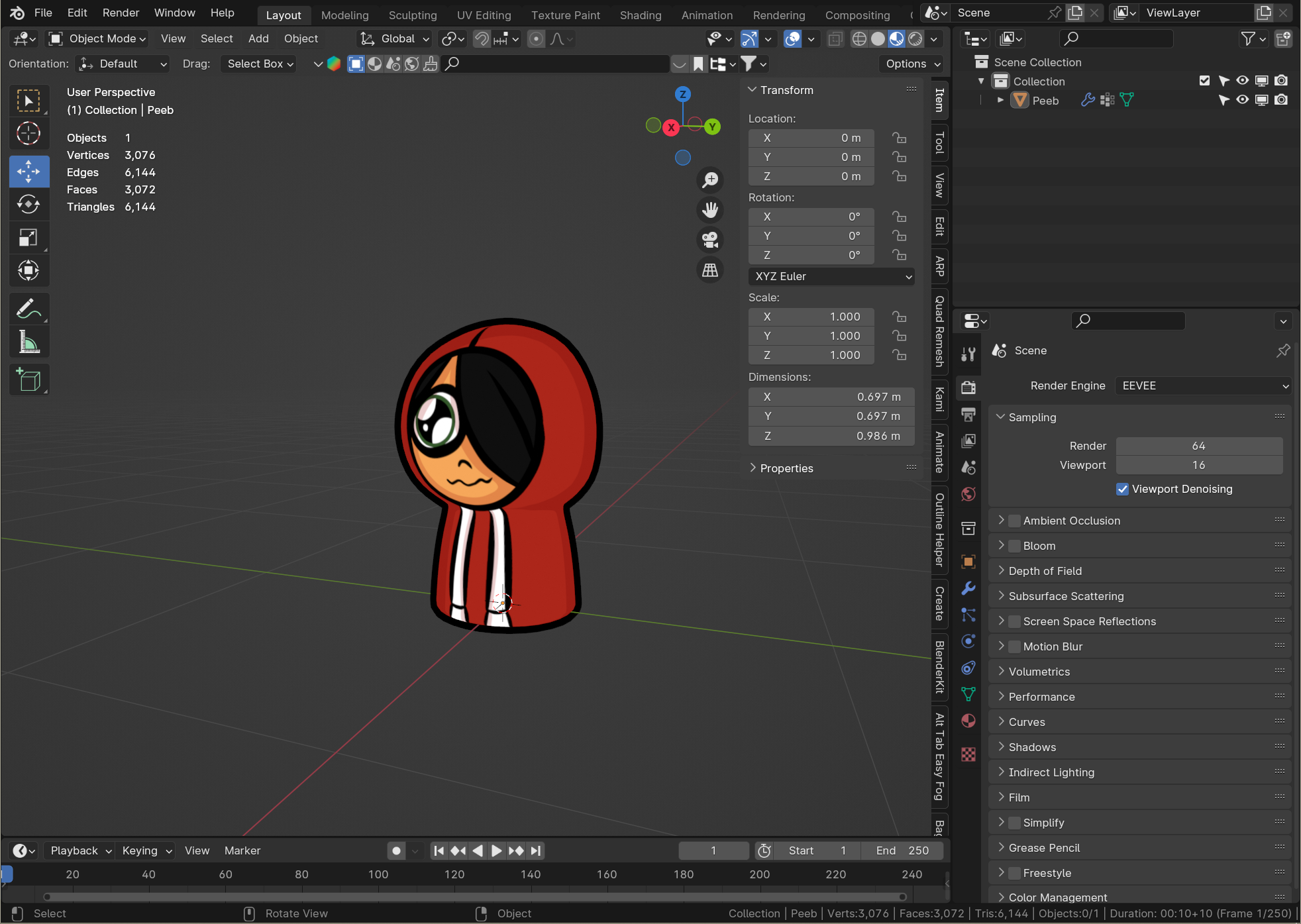Viewport: 1301px width, 924px height.
Task: Select the Measure tool
Action: [x=28, y=342]
